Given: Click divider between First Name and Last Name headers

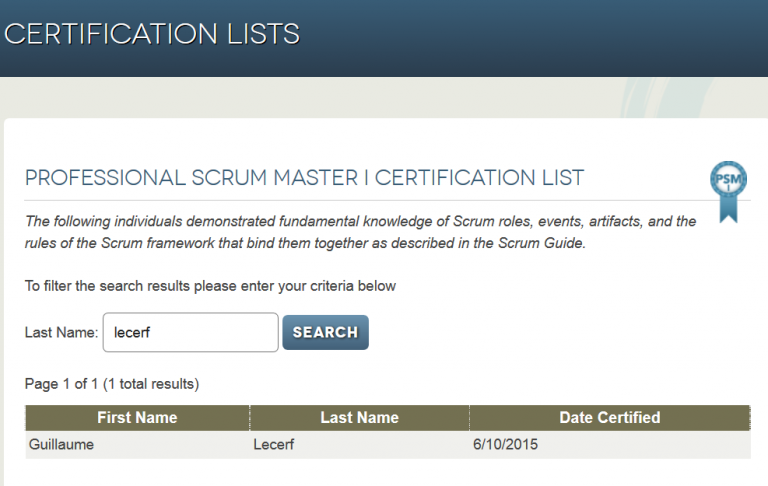Looking at the screenshot, I should pos(250,418).
